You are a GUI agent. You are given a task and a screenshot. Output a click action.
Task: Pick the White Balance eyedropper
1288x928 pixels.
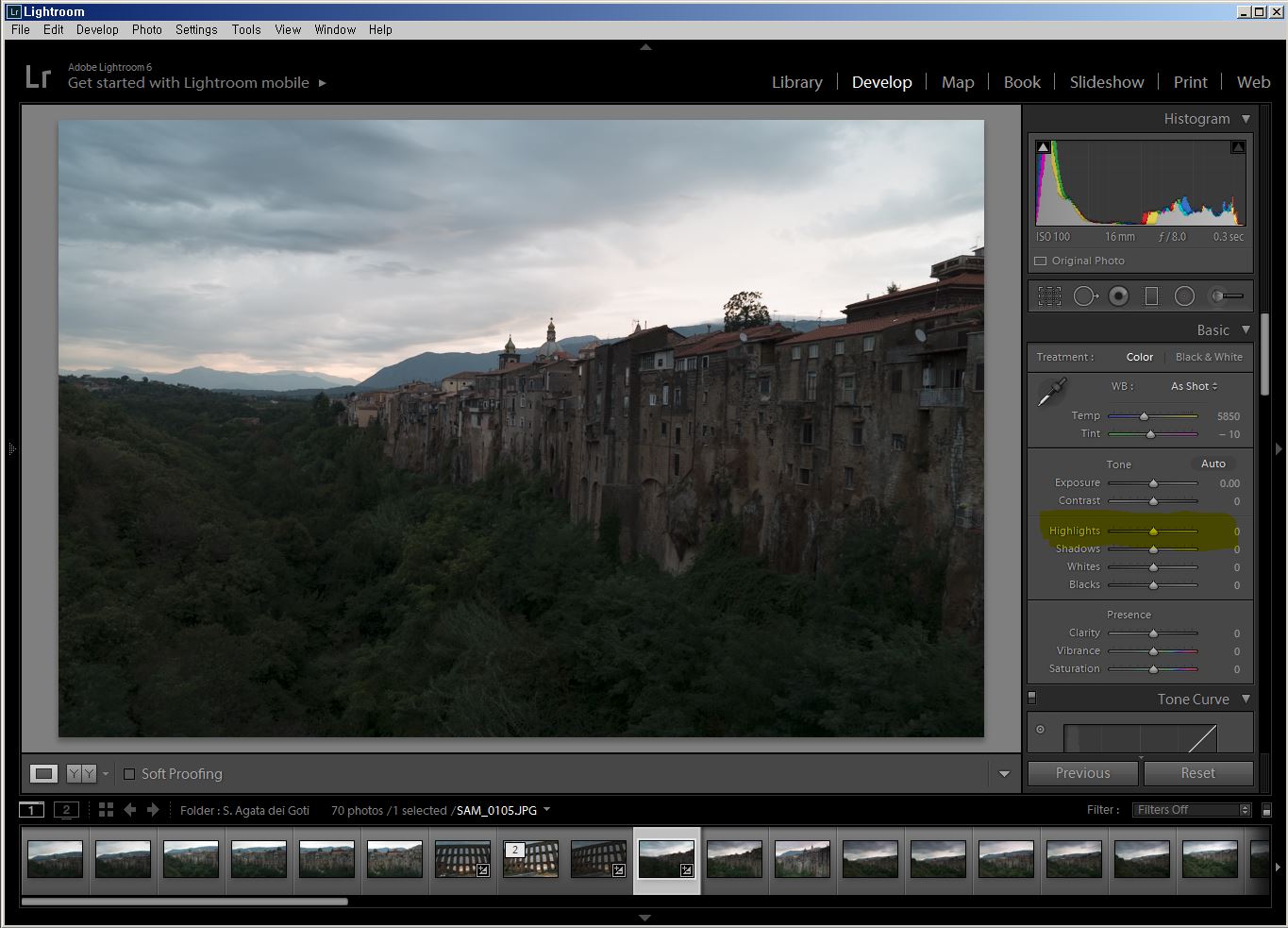(x=1051, y=392)
